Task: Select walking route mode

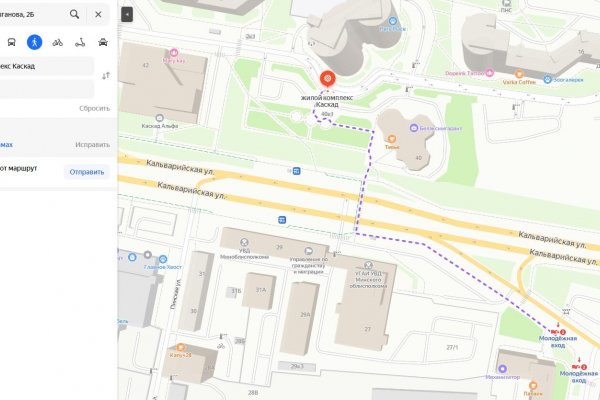Action: point(34,42)
